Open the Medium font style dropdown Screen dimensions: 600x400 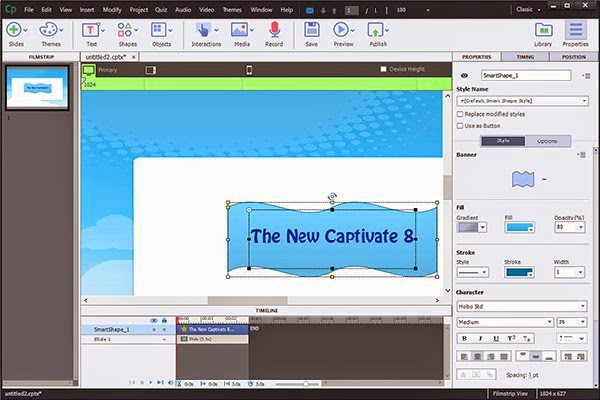coord(505,322)
